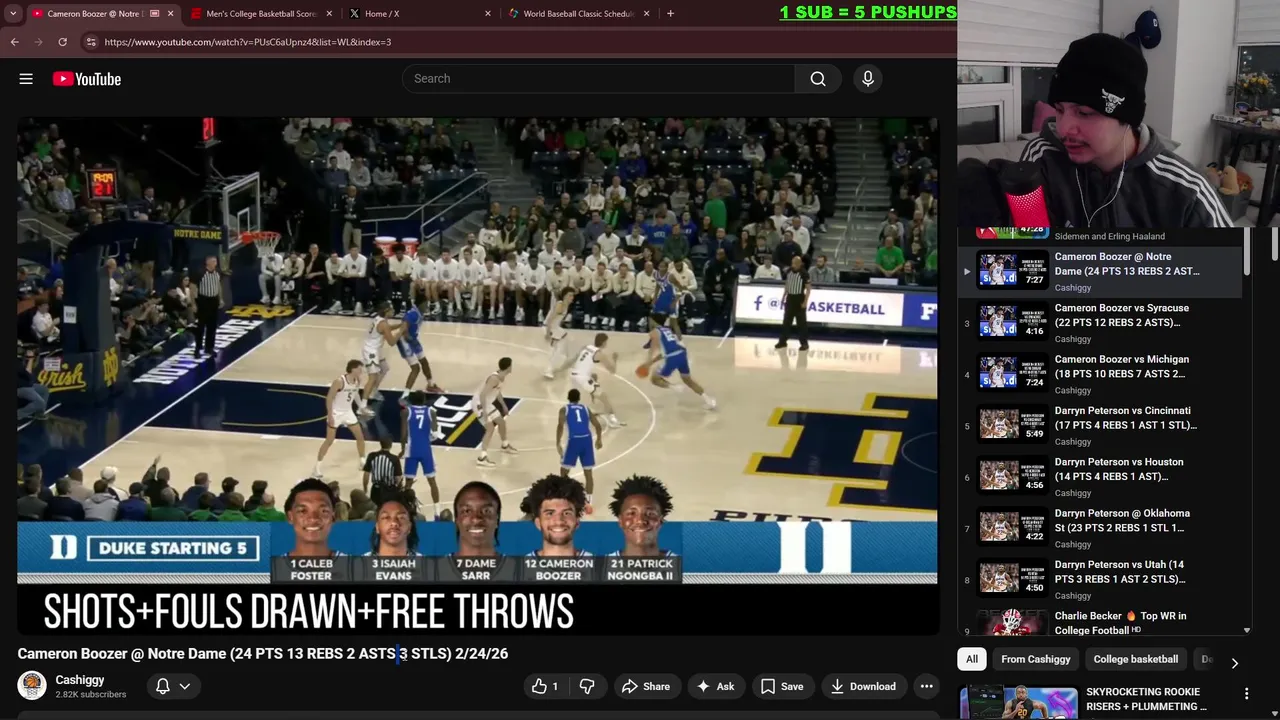The width and height of the screenshot is (1280, 720).
Task: Open the browser tab search dropdown arrow
Action: [x=13, y=14]
